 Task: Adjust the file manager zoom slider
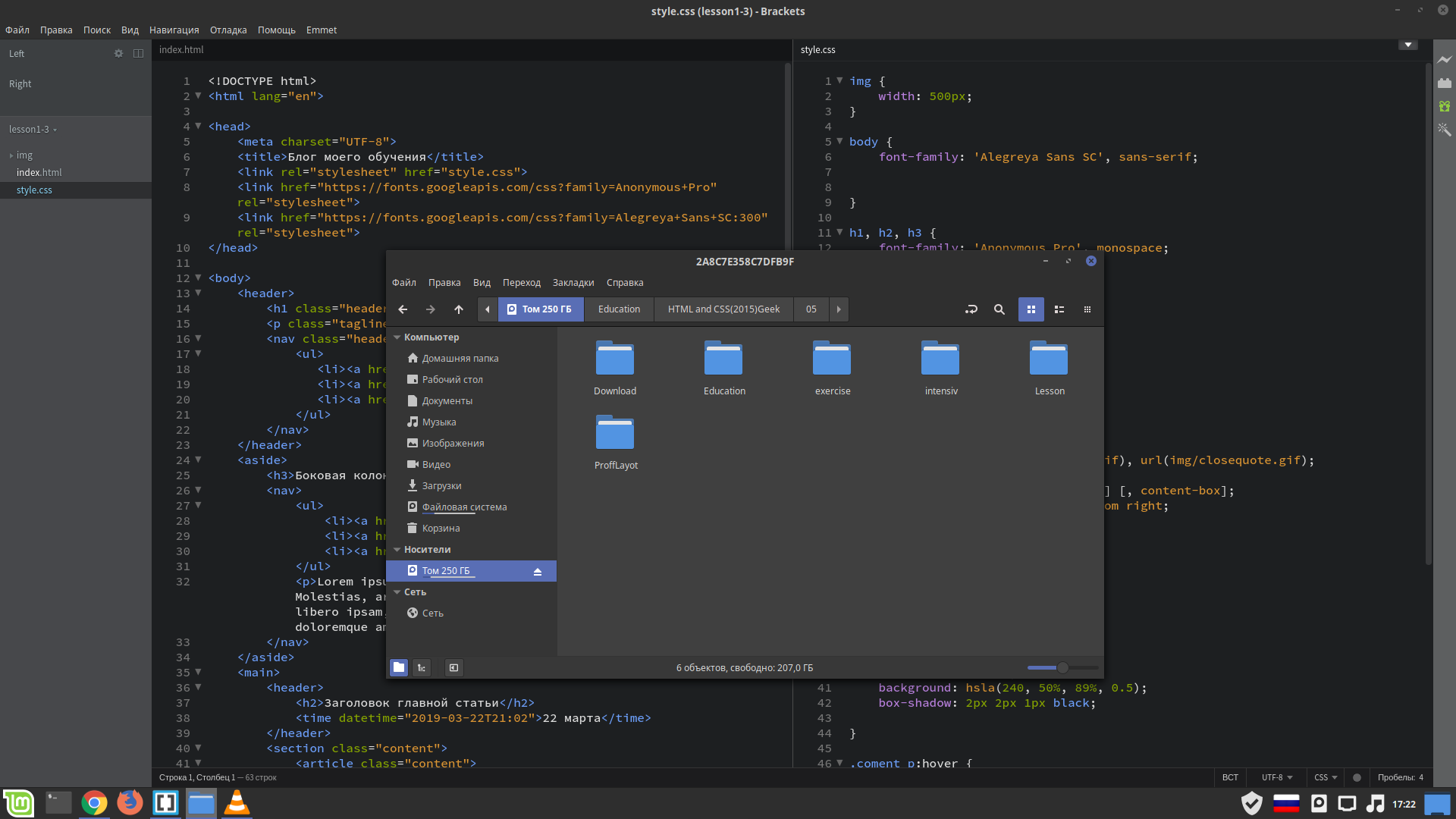pos(1062,667)
